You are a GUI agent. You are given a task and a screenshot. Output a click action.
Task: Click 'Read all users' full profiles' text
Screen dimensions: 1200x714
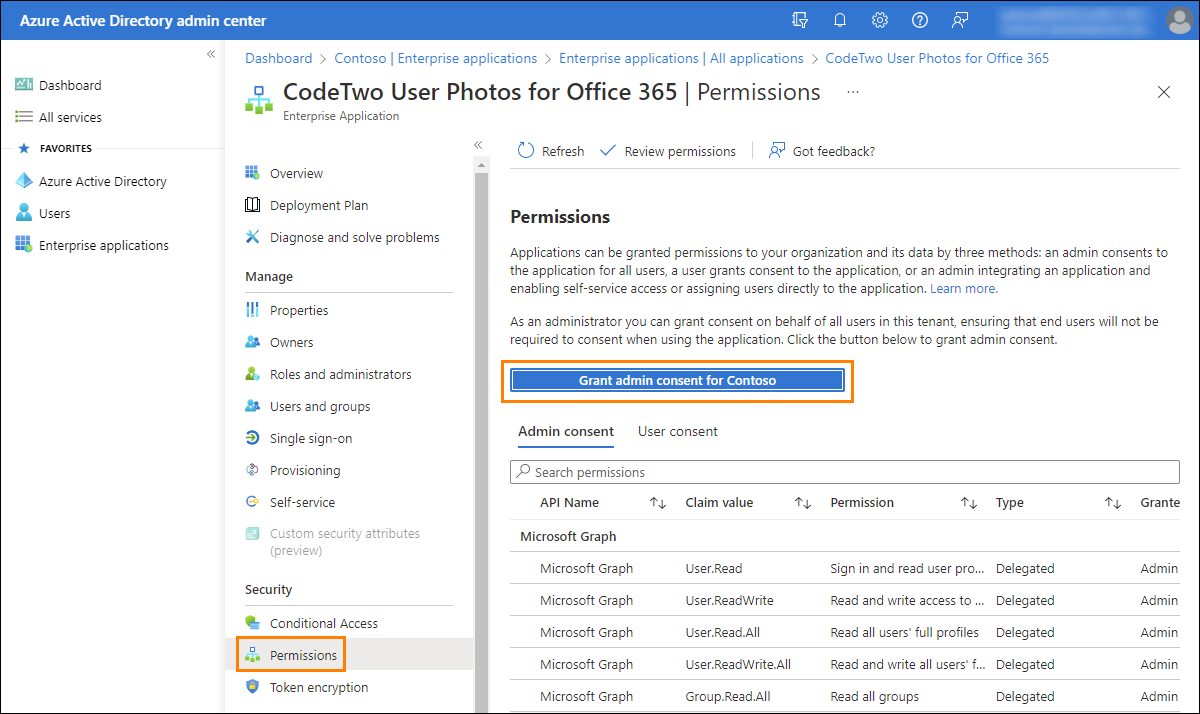pyautogui.click(x=905, y=632)
